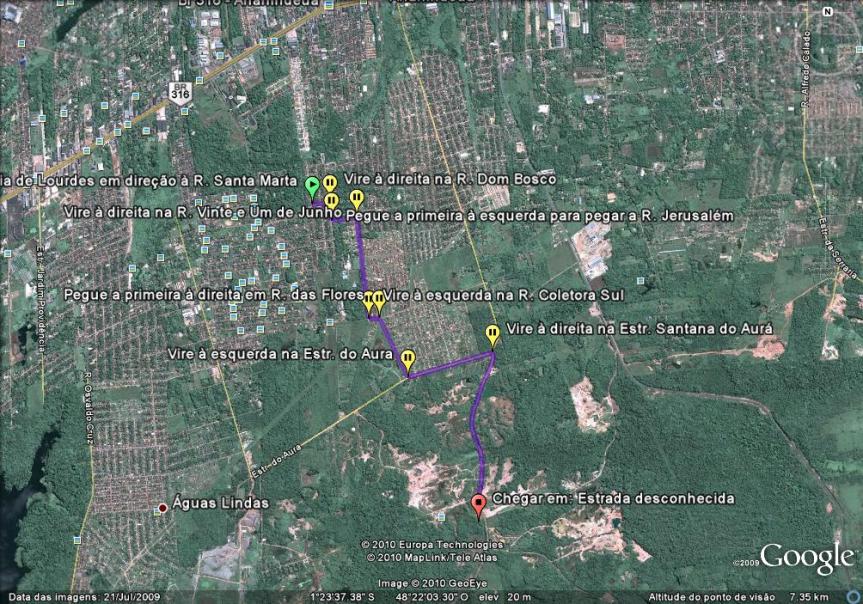Select the yellow pin for Estr. Santana do Aurá

(x=492, y=334)
